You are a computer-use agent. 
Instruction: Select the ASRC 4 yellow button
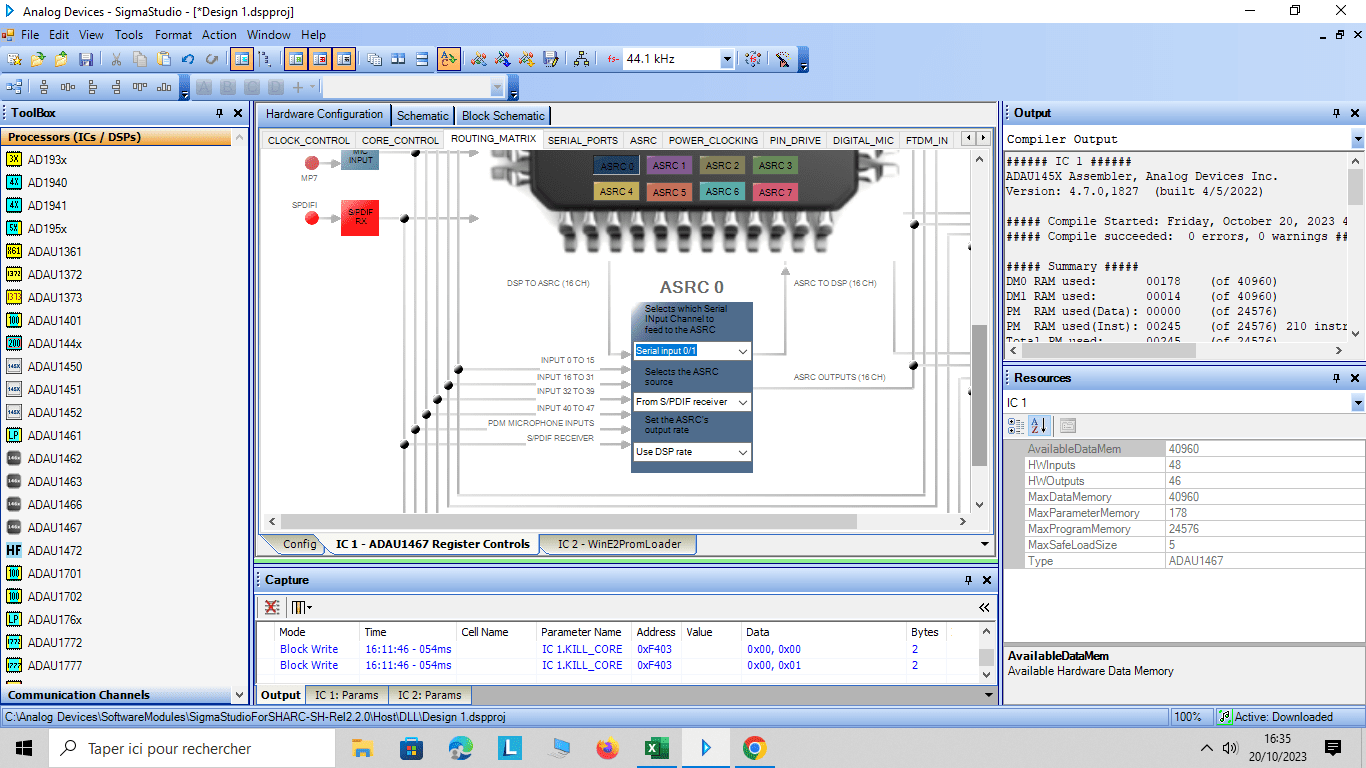click(x=616, y=191)
